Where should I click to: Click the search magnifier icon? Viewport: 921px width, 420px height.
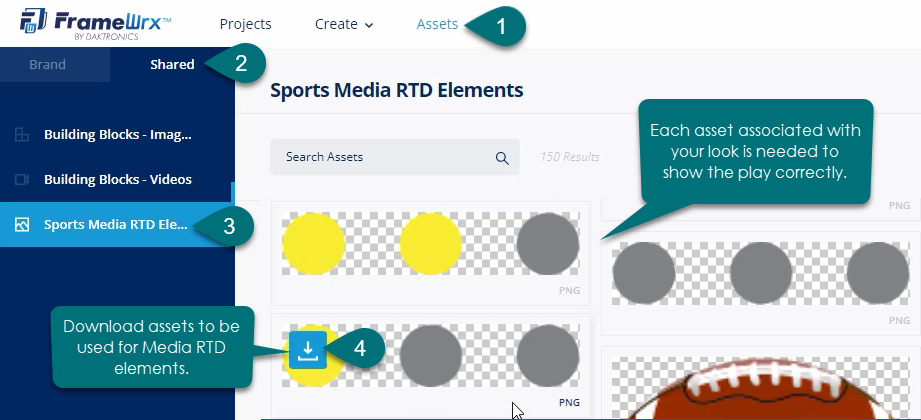pyautogui.click(x=502, y=157)
